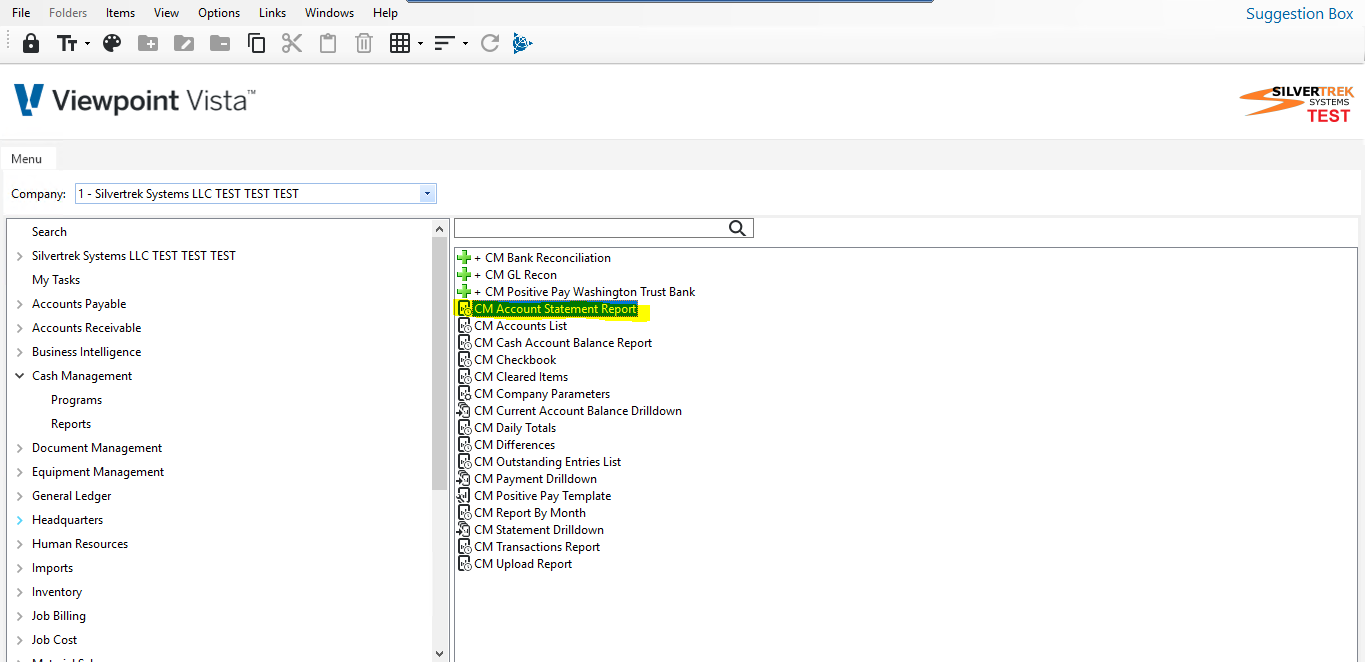
Task: Select the Menu tab
Action: [27, 159]
